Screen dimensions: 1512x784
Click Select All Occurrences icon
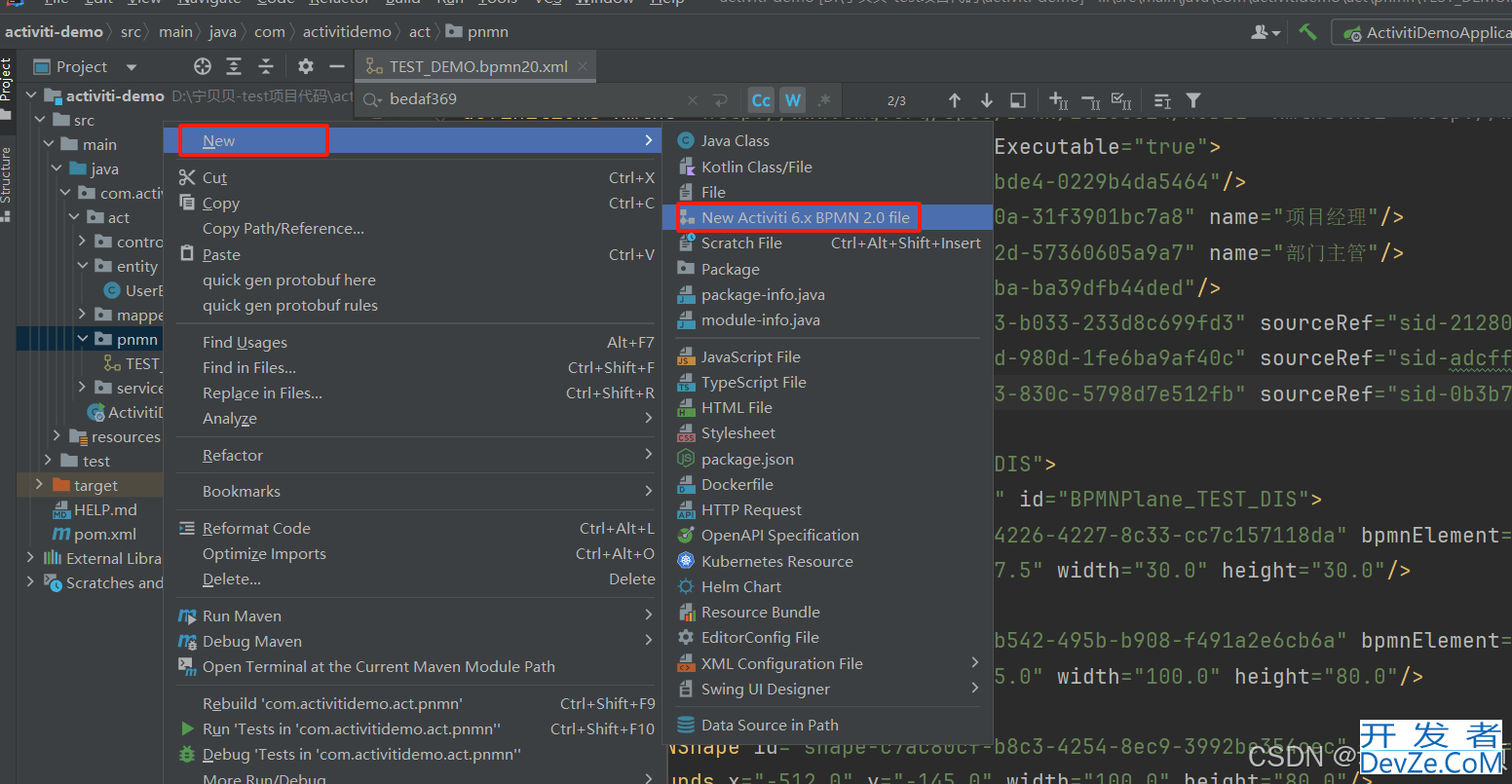click(x=1122, y=100)
